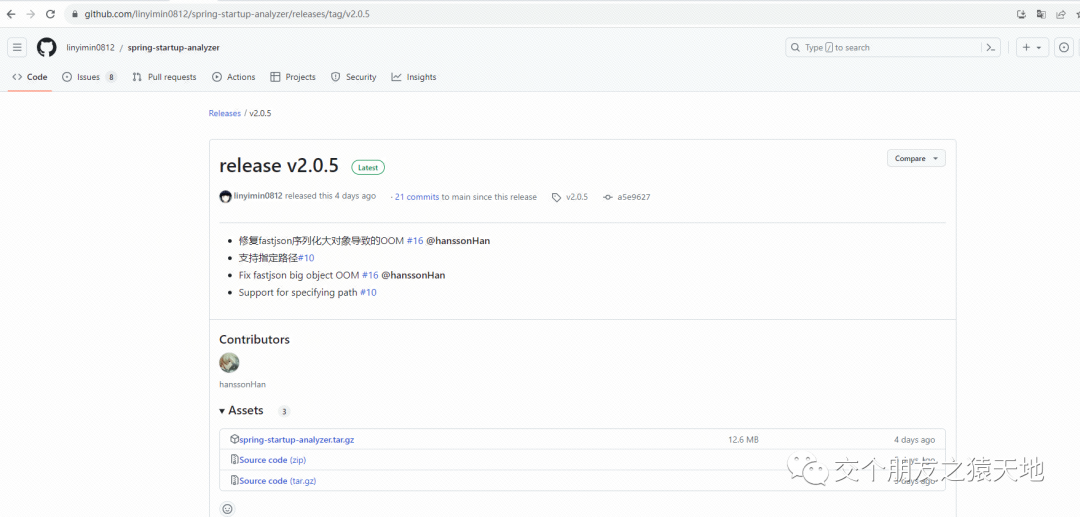1080x517 pixels.
Task: Open the Releases breadcrumb link
Action: [225, 113]
